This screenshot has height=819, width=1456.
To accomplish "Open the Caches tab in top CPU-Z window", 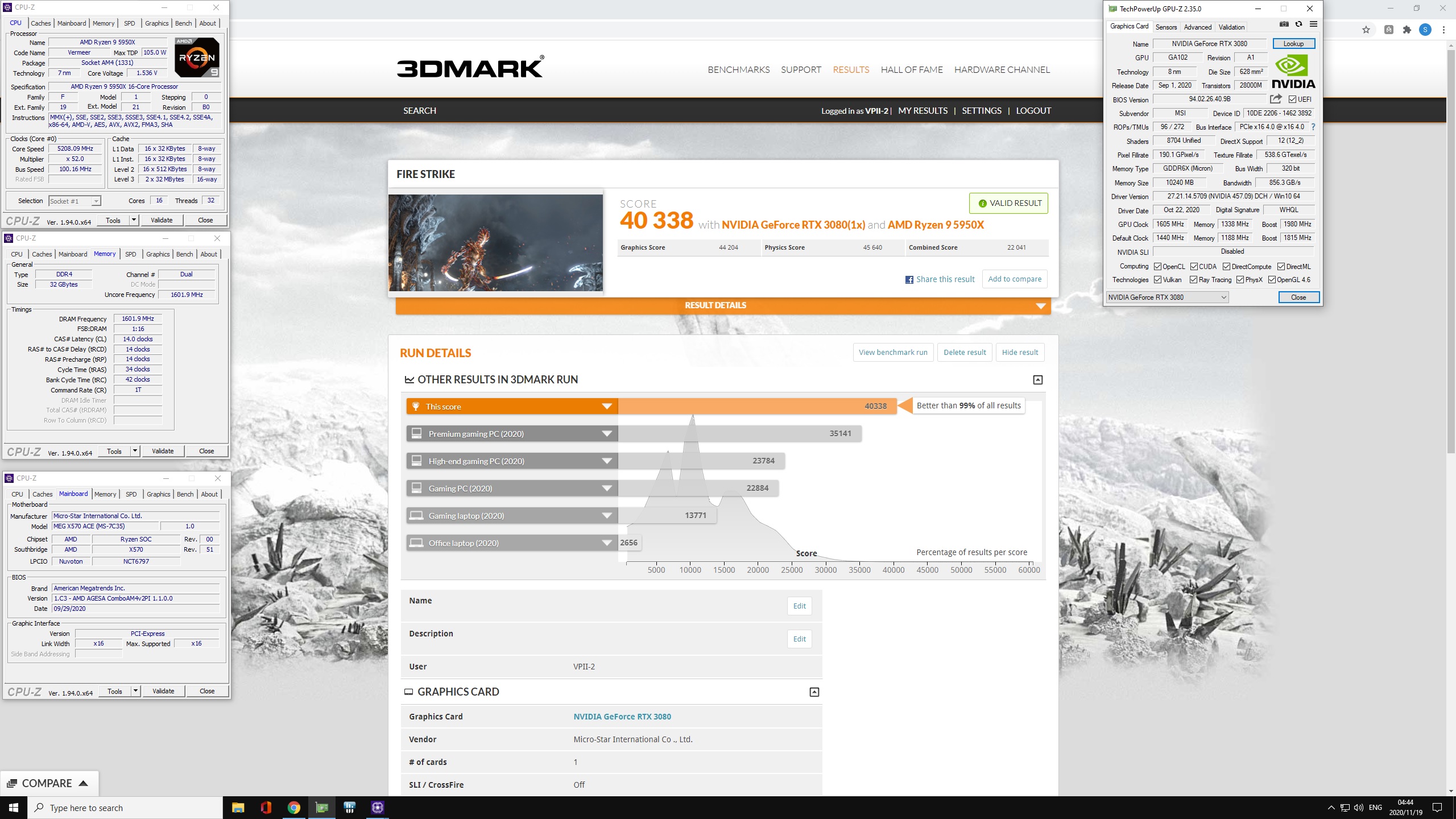I will point(40,23).
